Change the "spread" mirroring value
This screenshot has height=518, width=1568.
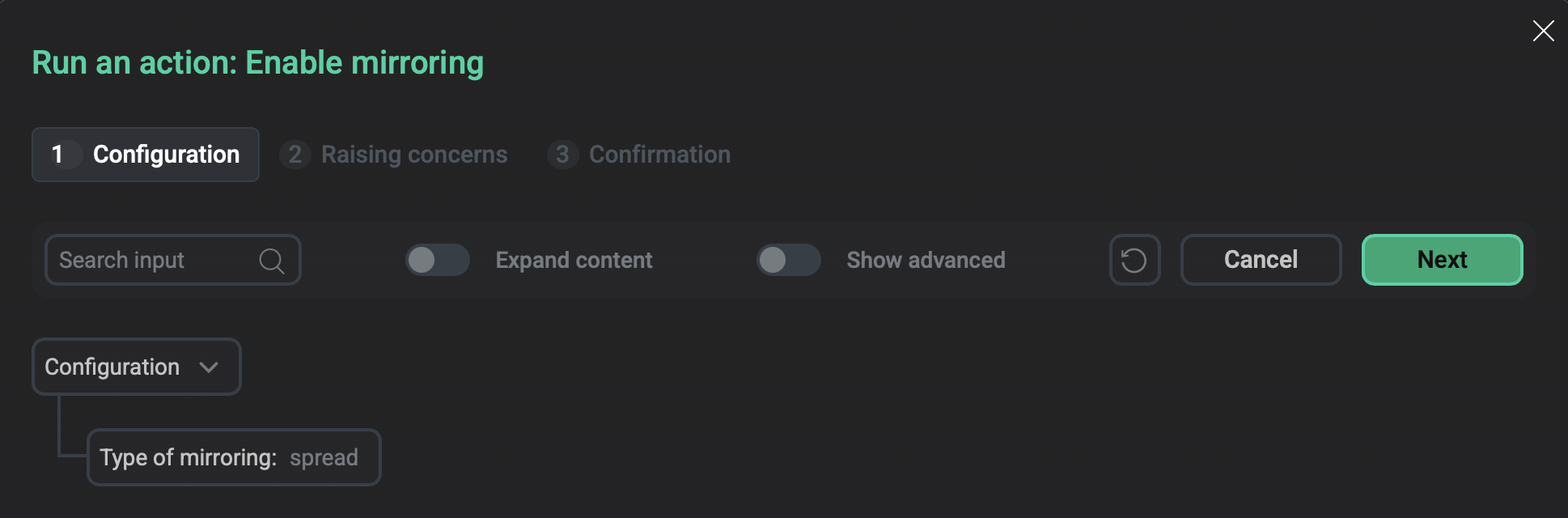(324, 457)
